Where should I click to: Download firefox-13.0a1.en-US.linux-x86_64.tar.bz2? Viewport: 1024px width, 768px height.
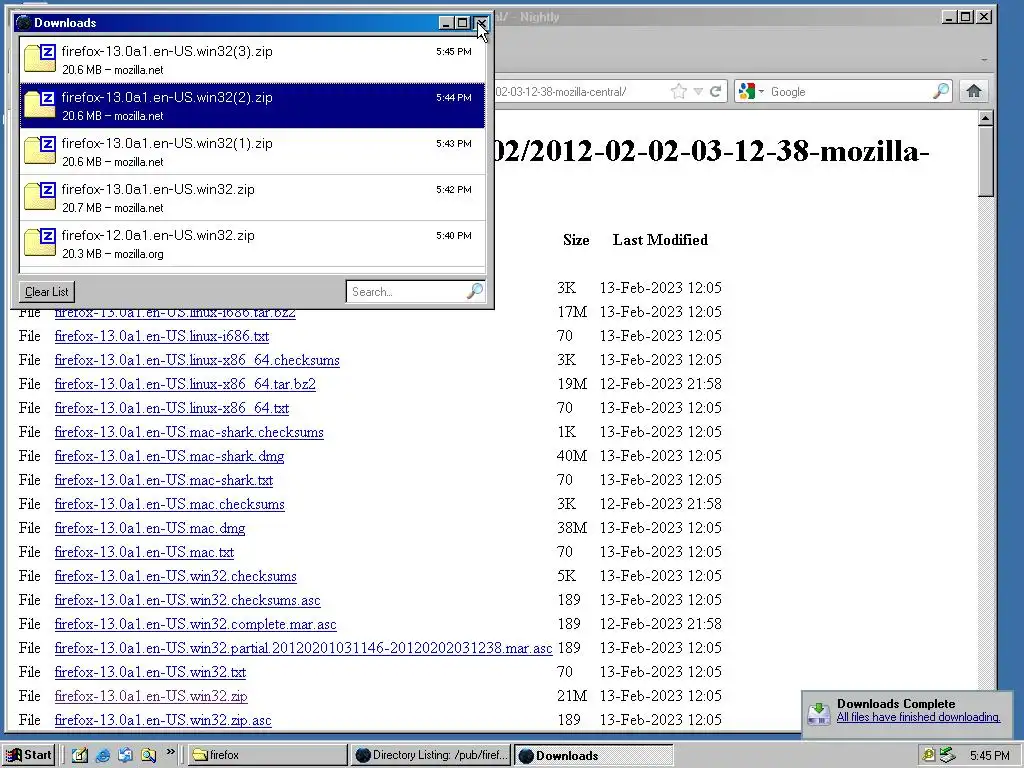click(x=185, y=384)
